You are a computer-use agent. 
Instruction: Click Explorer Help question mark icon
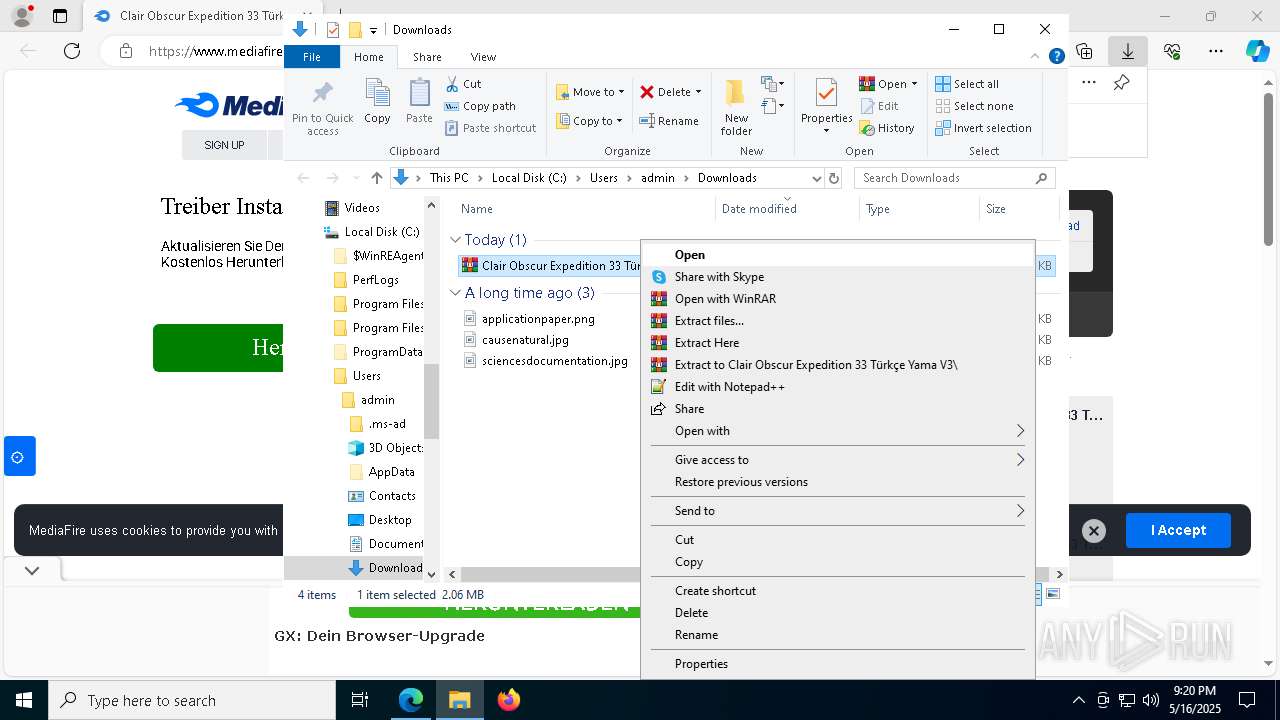coord(1056,57)
